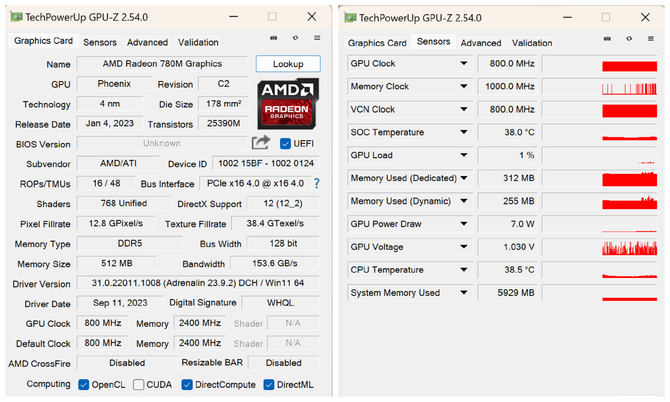Click the Bus Interface question mark icon

[317, 184]
